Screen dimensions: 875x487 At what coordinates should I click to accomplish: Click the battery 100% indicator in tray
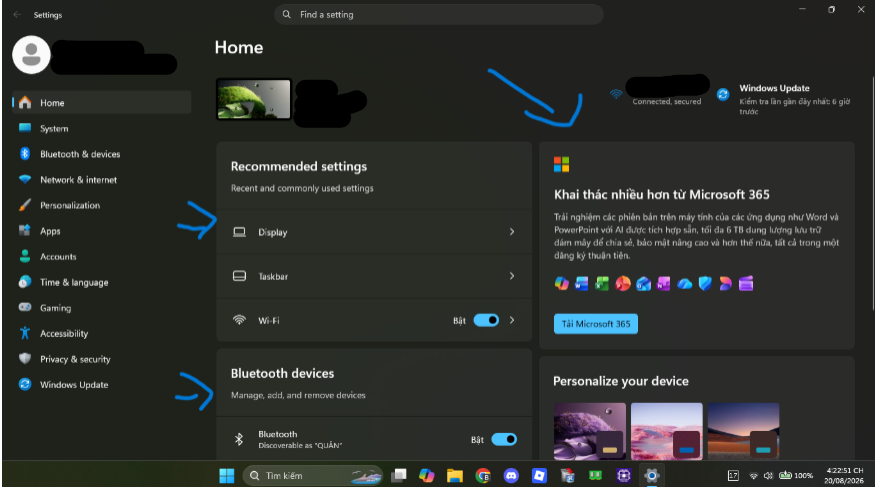[796, 475]
